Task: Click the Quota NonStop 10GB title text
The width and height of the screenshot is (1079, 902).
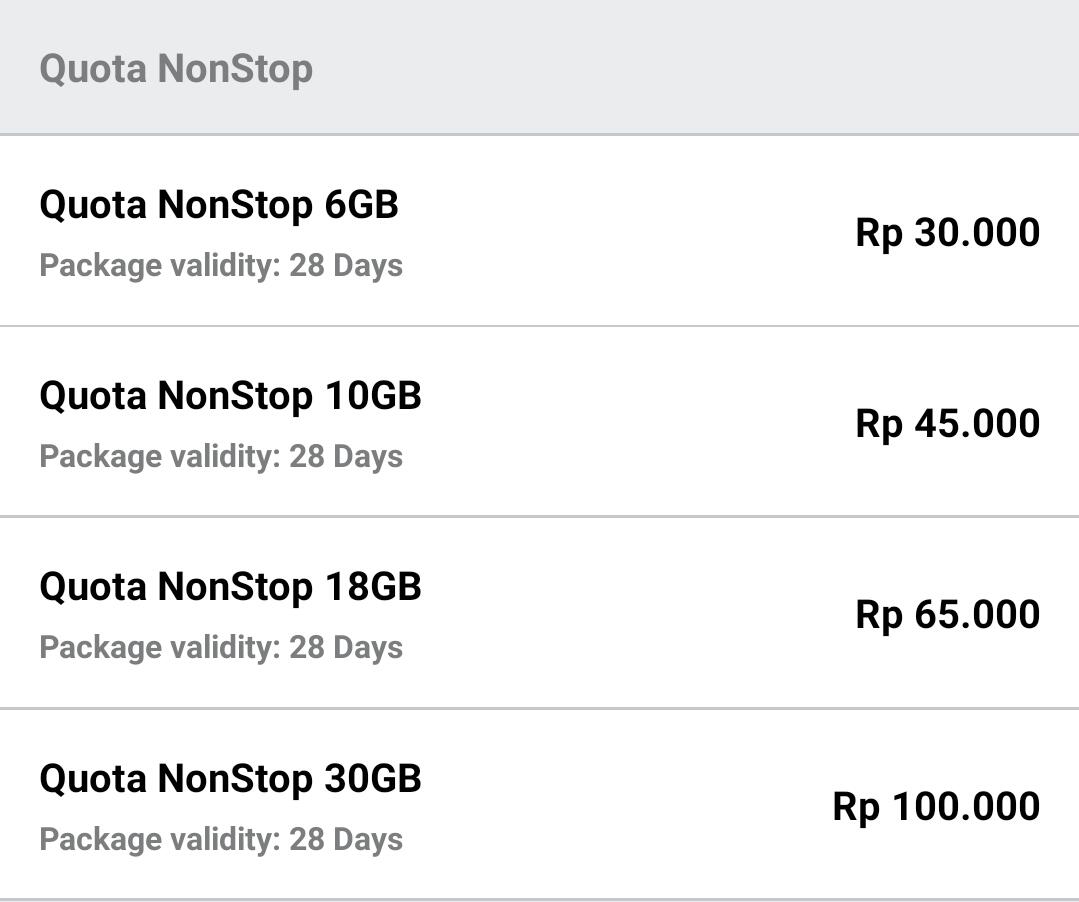Action: [229, 394]
